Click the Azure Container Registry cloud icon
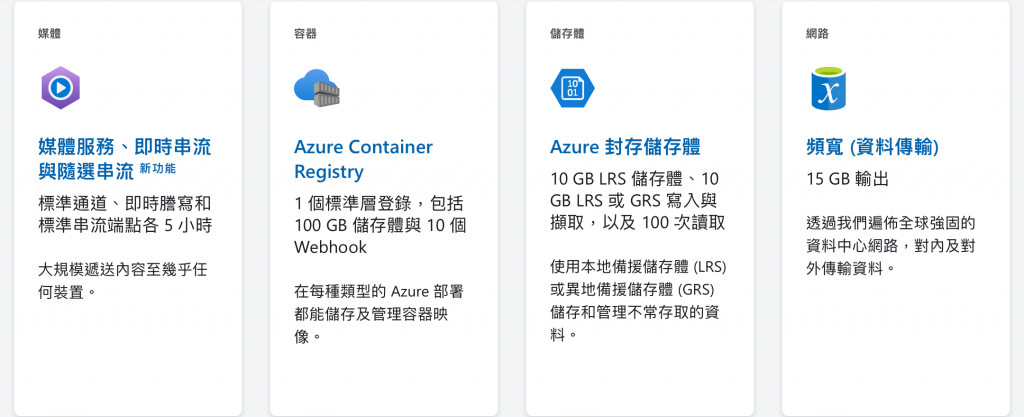The height and width of the screenshot is (417, 1024). click(318, 88)
